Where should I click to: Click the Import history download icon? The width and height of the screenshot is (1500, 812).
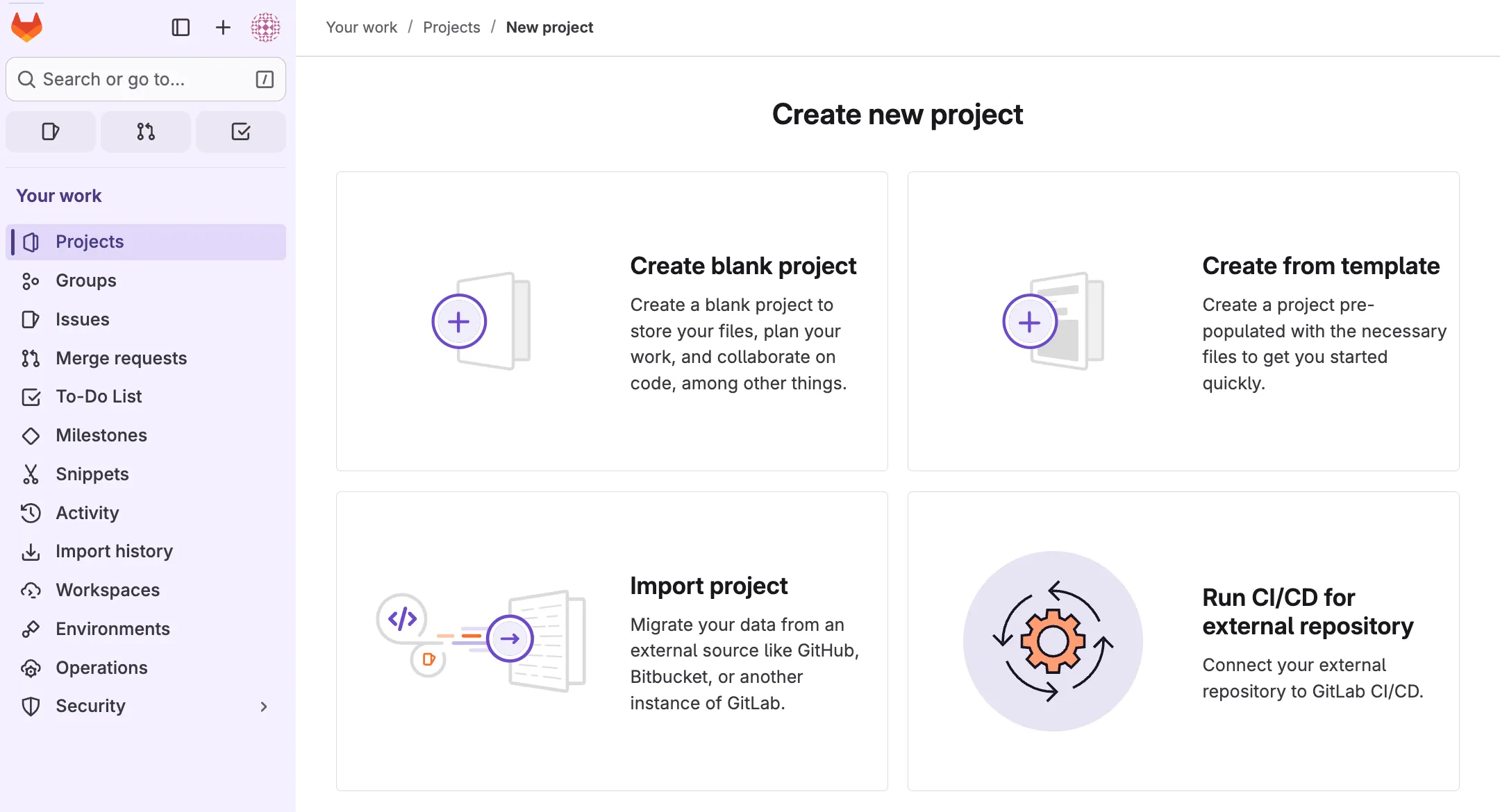pyautogui.click(x=31, y=552)
